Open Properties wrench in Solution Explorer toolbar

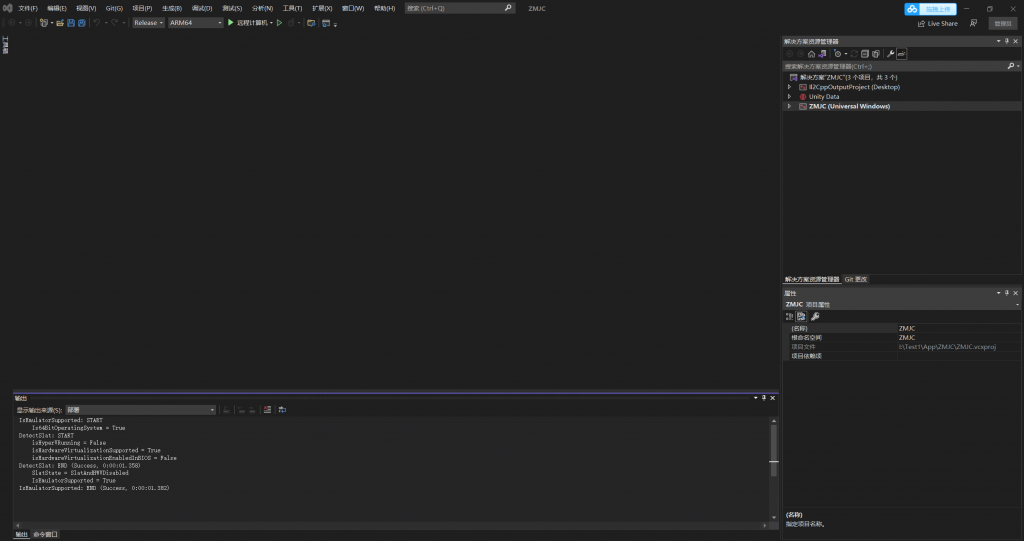[x=890, y=53]
